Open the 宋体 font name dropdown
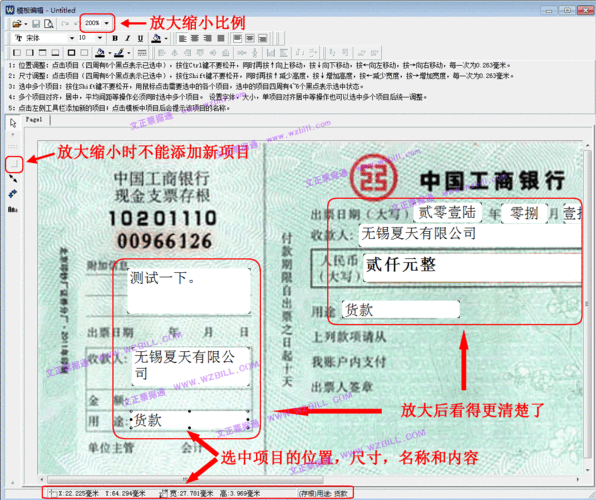Screen dimensions: 596x500 point(71,38)
